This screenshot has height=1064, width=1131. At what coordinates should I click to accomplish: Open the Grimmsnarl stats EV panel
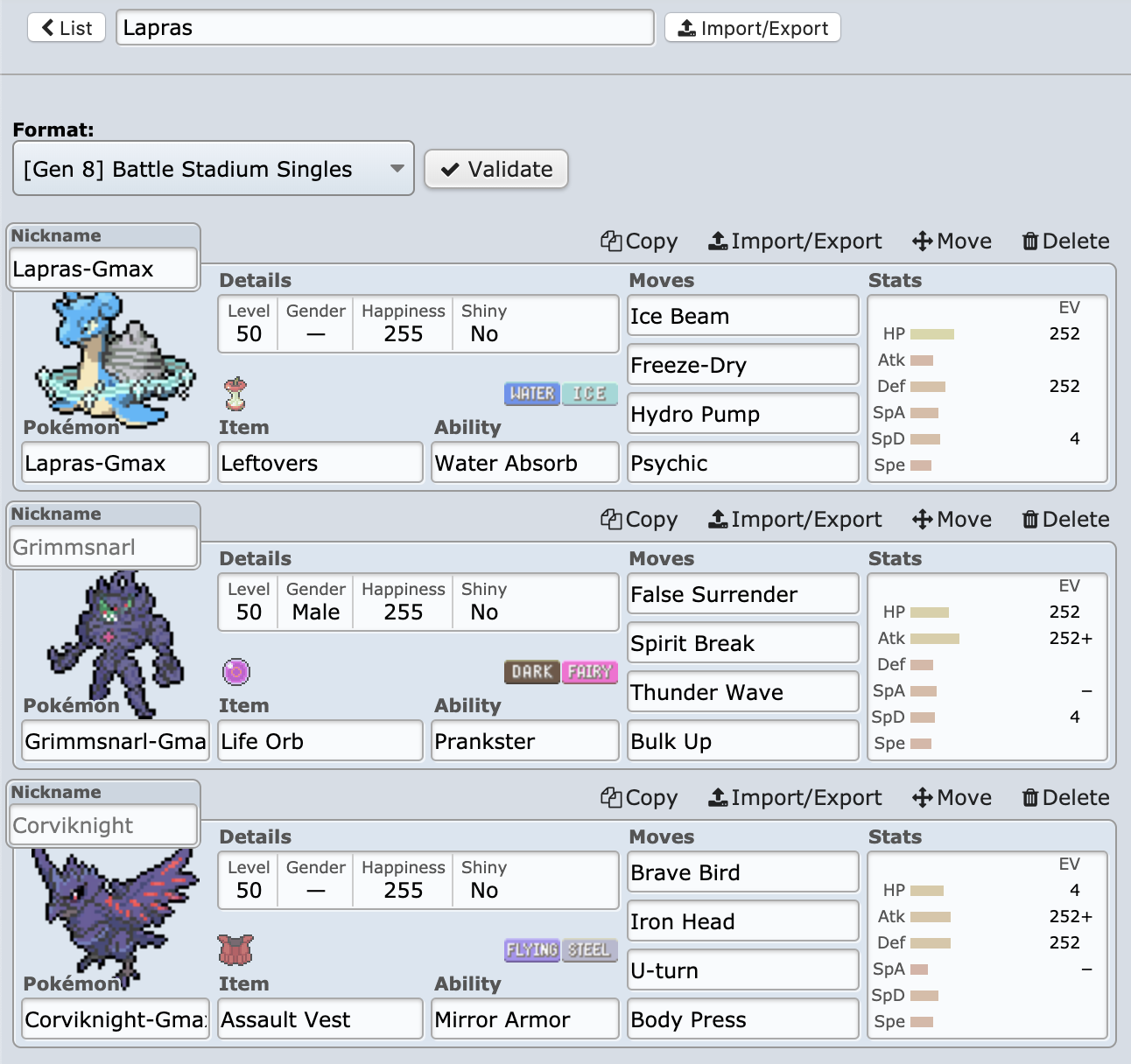pos(987,667)
